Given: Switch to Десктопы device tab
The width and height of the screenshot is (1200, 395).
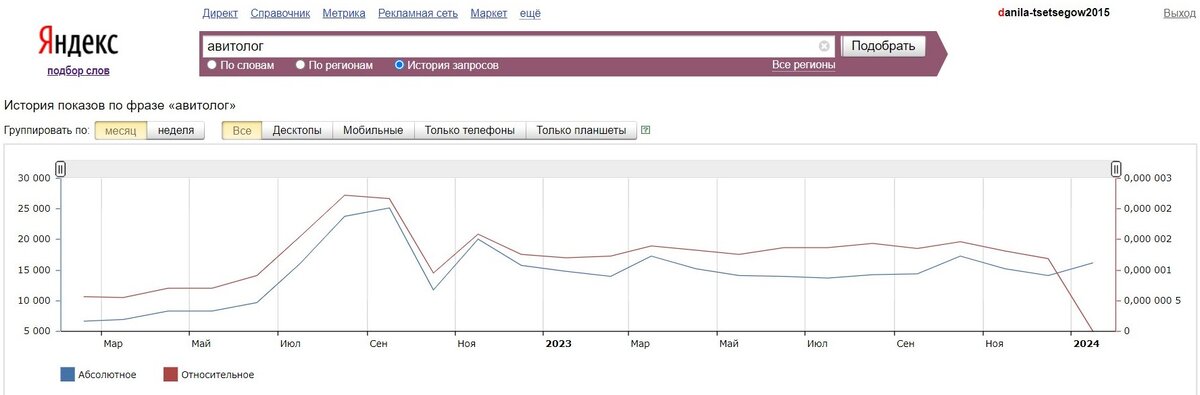Looking at the screenshot, I should [297, 130].
